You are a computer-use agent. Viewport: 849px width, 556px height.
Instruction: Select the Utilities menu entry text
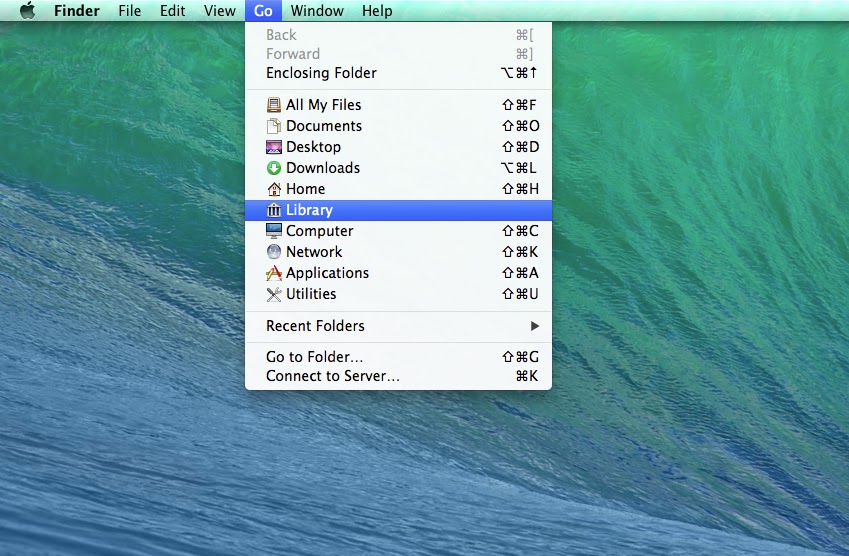(311, 294)
